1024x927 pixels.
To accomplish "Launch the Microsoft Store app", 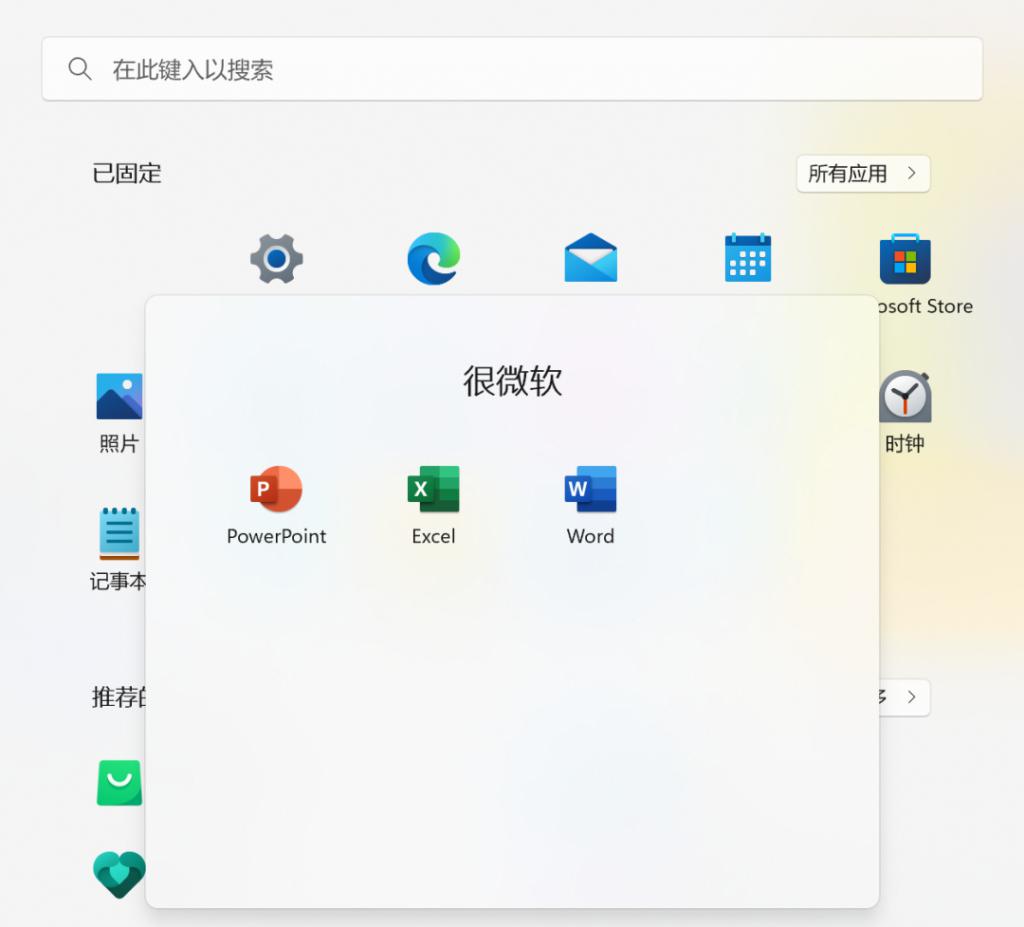I will tap(904, 259).
